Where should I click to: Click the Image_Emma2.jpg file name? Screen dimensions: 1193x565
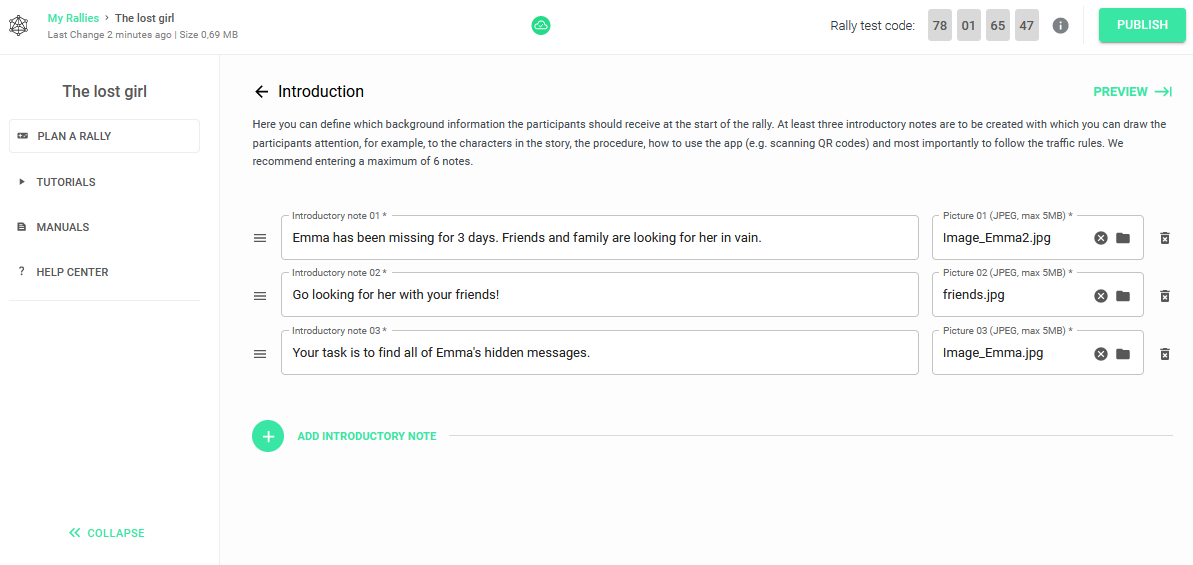click(997, 238)
